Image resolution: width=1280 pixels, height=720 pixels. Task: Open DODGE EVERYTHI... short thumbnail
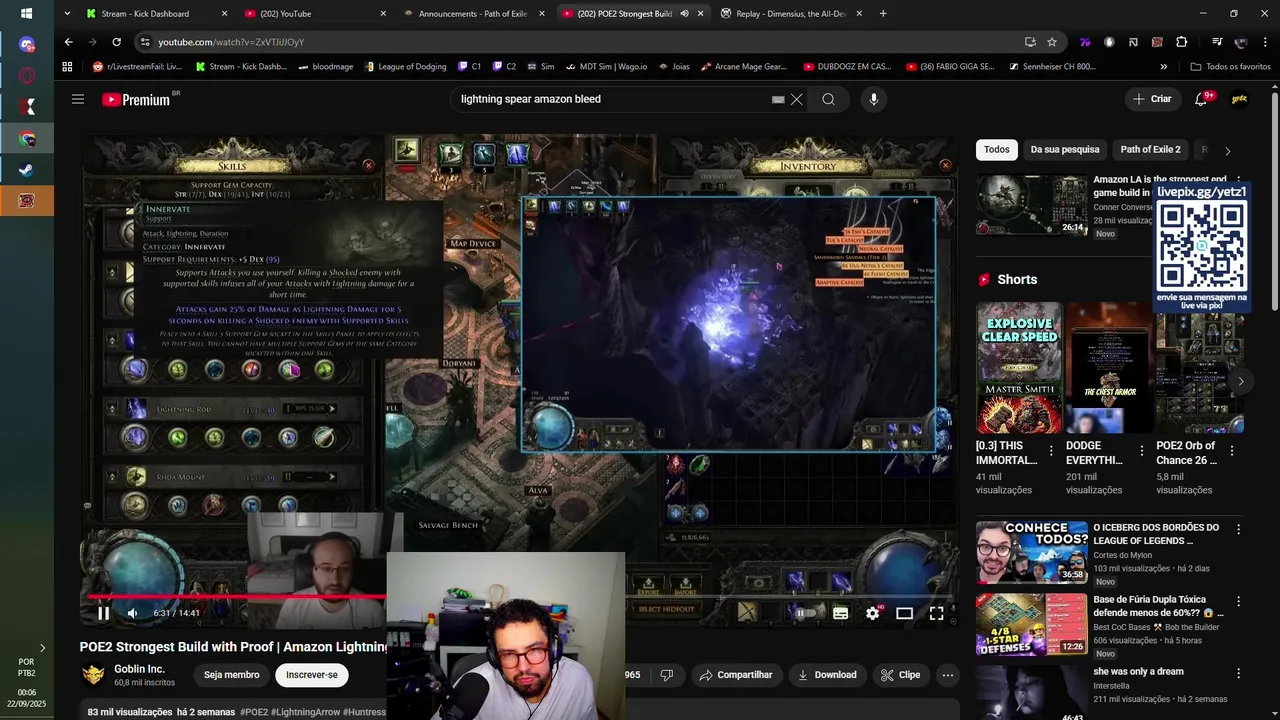coord(1109,367)
